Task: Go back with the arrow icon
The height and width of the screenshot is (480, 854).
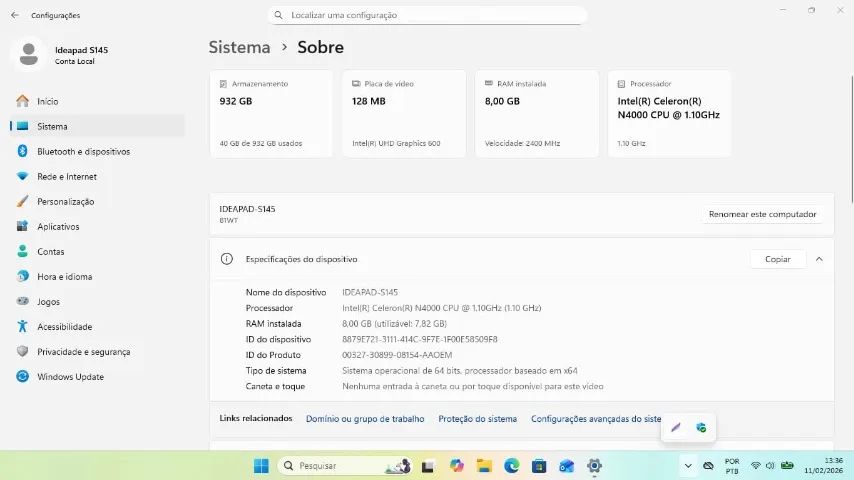Action: pos(15,15)
